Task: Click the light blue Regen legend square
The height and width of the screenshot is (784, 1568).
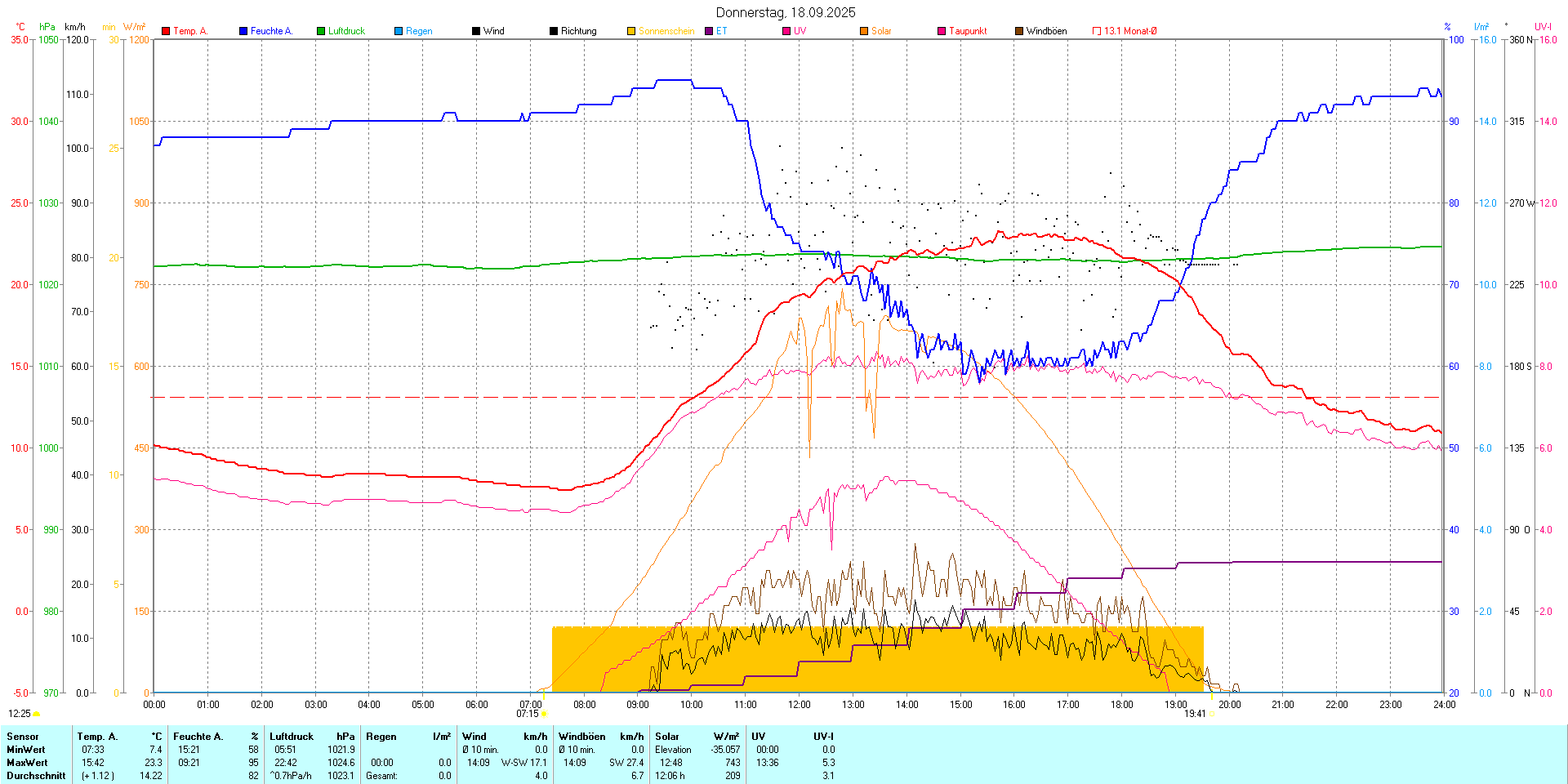Action: tap(399, 31)
